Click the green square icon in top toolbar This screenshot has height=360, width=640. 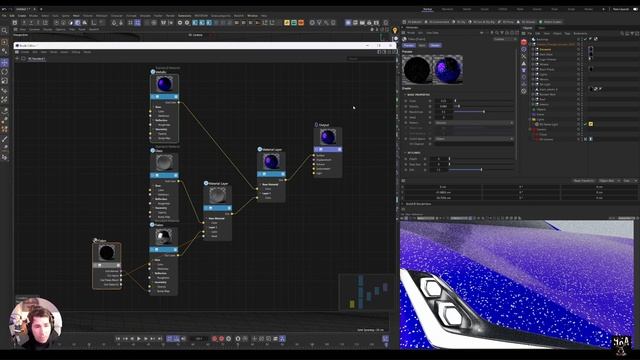click(294, 22)
